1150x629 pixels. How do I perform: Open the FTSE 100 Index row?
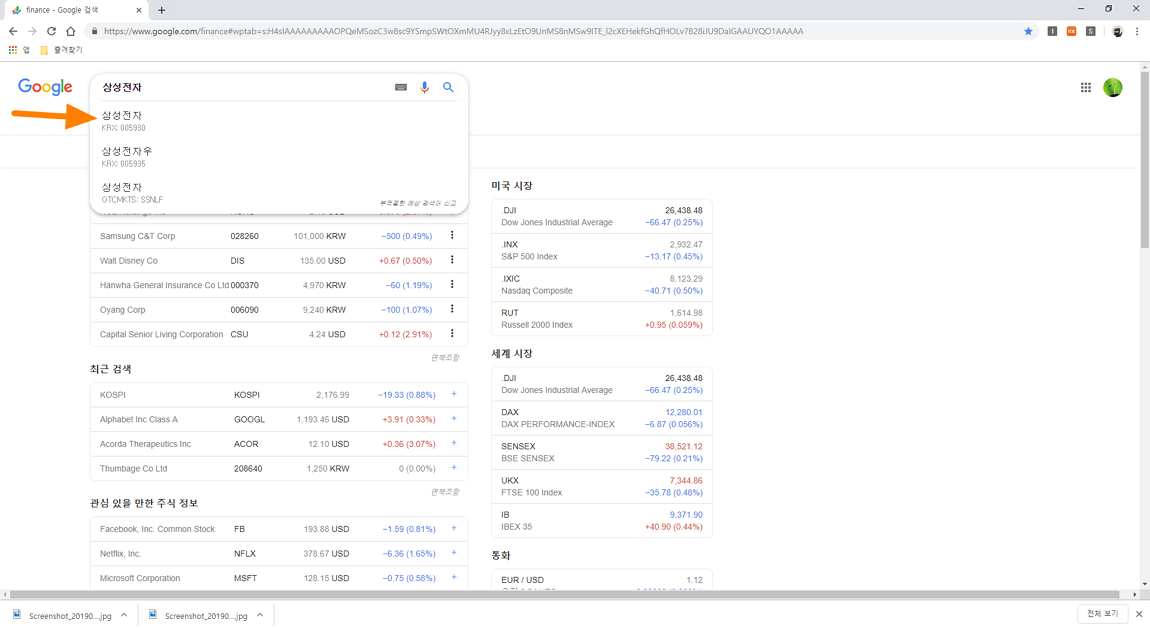601,486
